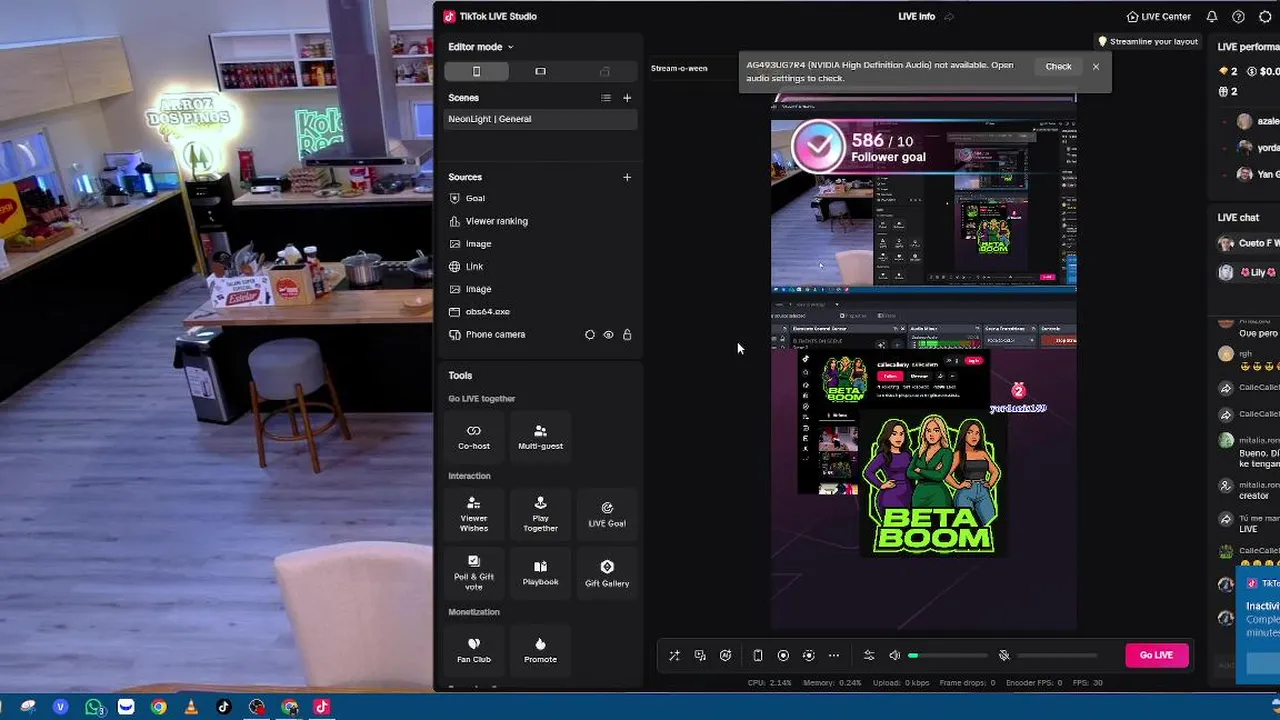Viewport: 1280px width, 720px height.
Task: Select the Stream-o-ween label
Action: [x=679, y=68]
